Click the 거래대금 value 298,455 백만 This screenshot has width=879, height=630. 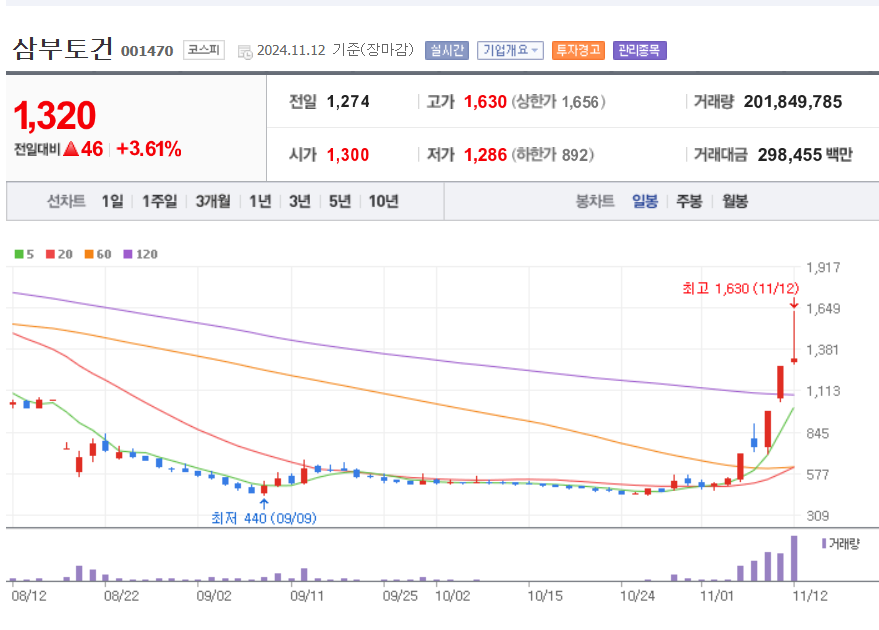tap(805, 155)
